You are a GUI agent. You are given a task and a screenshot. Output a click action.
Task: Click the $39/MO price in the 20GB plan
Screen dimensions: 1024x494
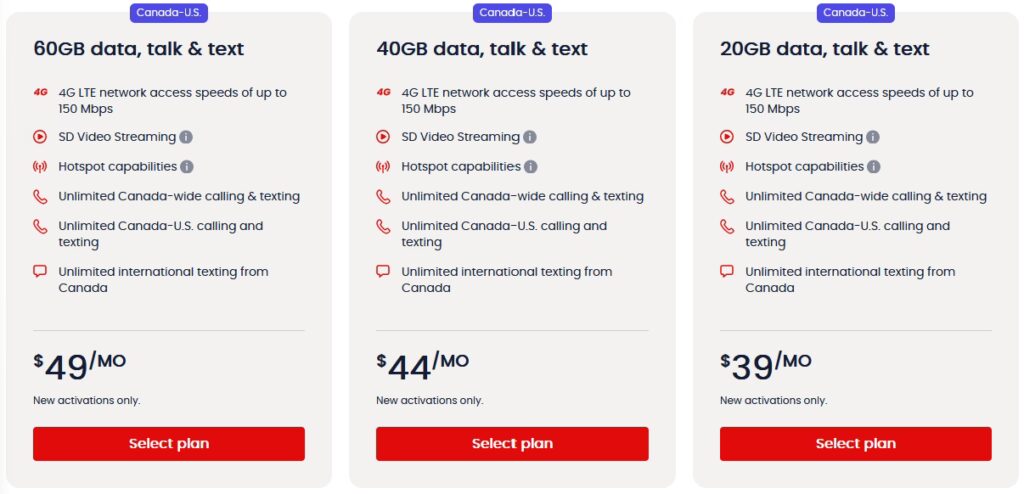(x=766, y=366)
